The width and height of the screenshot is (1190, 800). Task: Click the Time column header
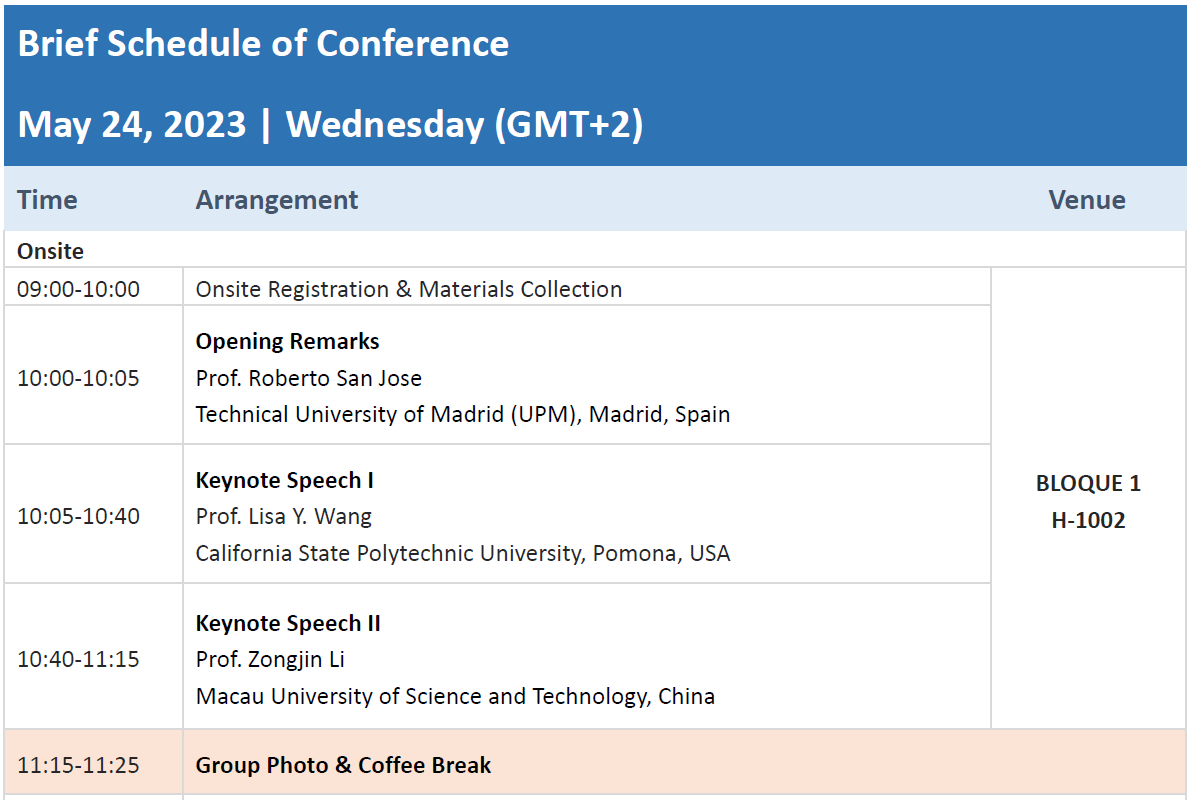47,200
